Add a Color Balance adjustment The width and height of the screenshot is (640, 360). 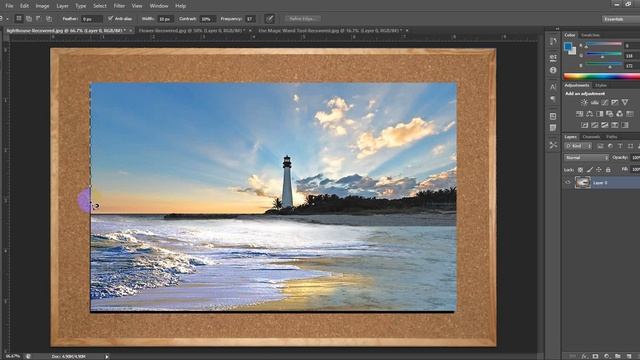(x=589, y=114)
